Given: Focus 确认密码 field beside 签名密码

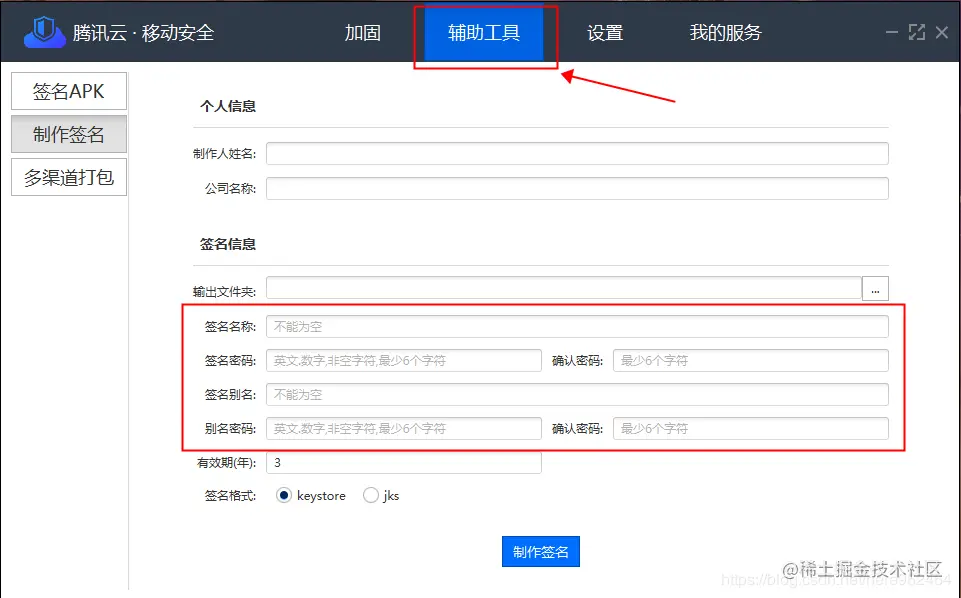Looking at the screenshot, I should [x=750, y=360].
